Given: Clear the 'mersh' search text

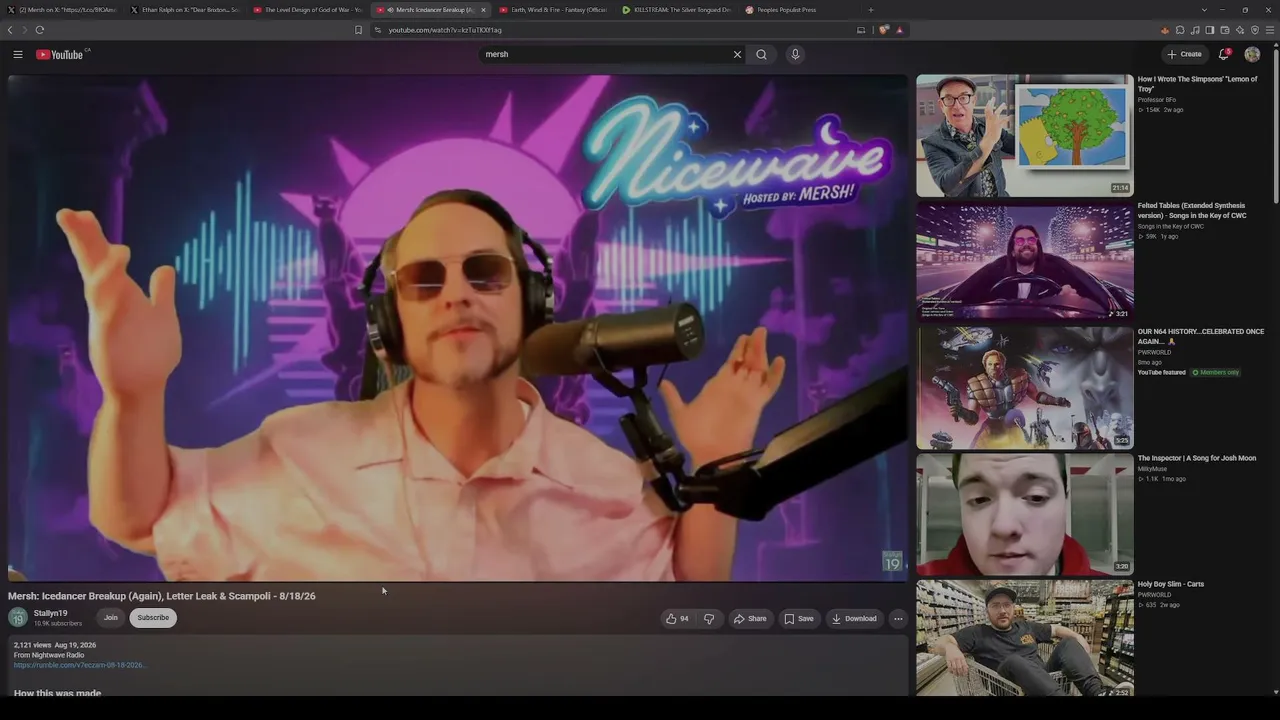Looking at the screenshot, I should [x=737, y=54].
